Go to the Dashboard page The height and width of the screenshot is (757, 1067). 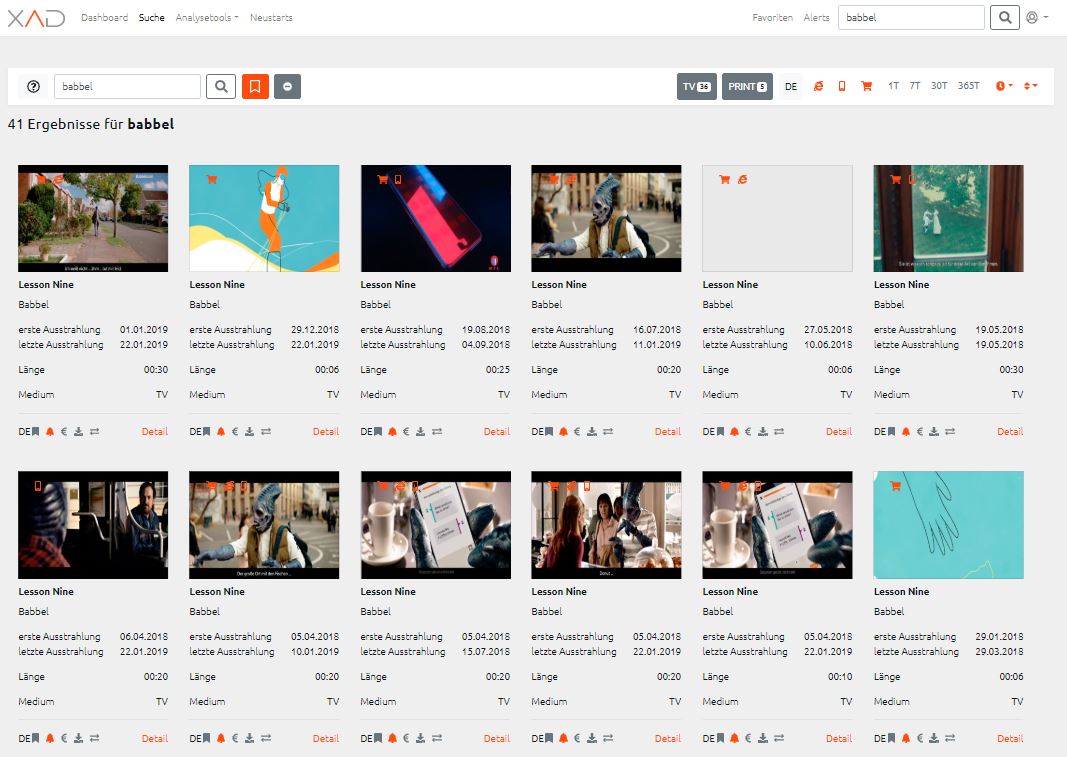[105, 18]
